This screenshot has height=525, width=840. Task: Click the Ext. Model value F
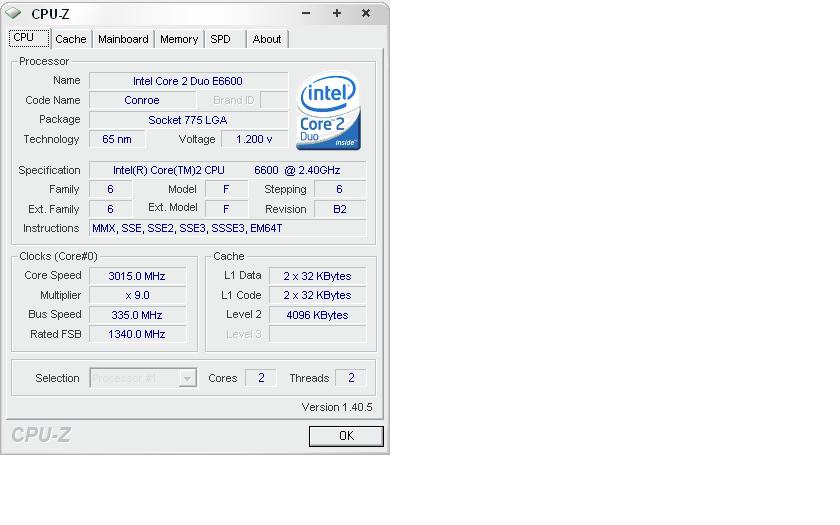(226, 209)
